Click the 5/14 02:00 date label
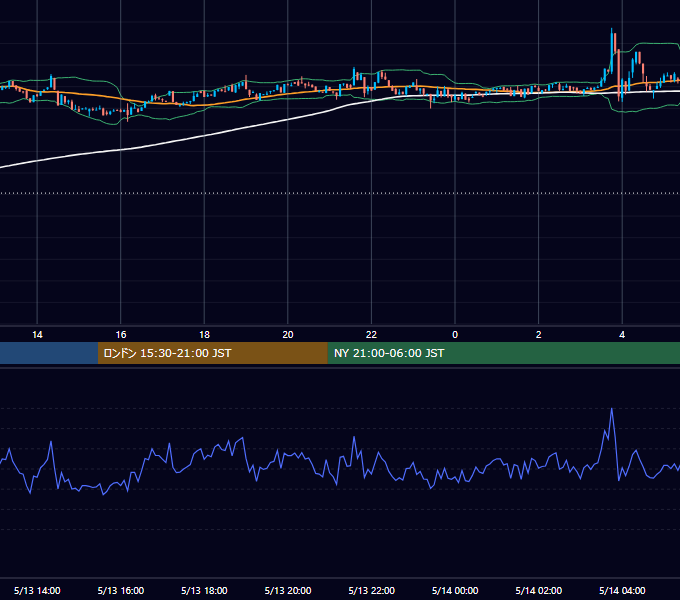 [539, 590]
